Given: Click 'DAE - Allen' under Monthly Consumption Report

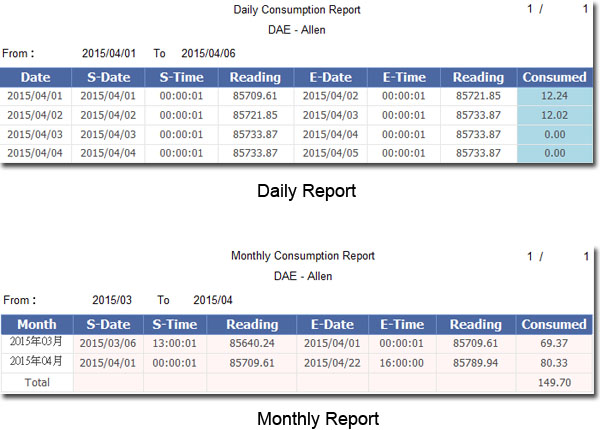Looking at the screenshot, I should [303, 276].
